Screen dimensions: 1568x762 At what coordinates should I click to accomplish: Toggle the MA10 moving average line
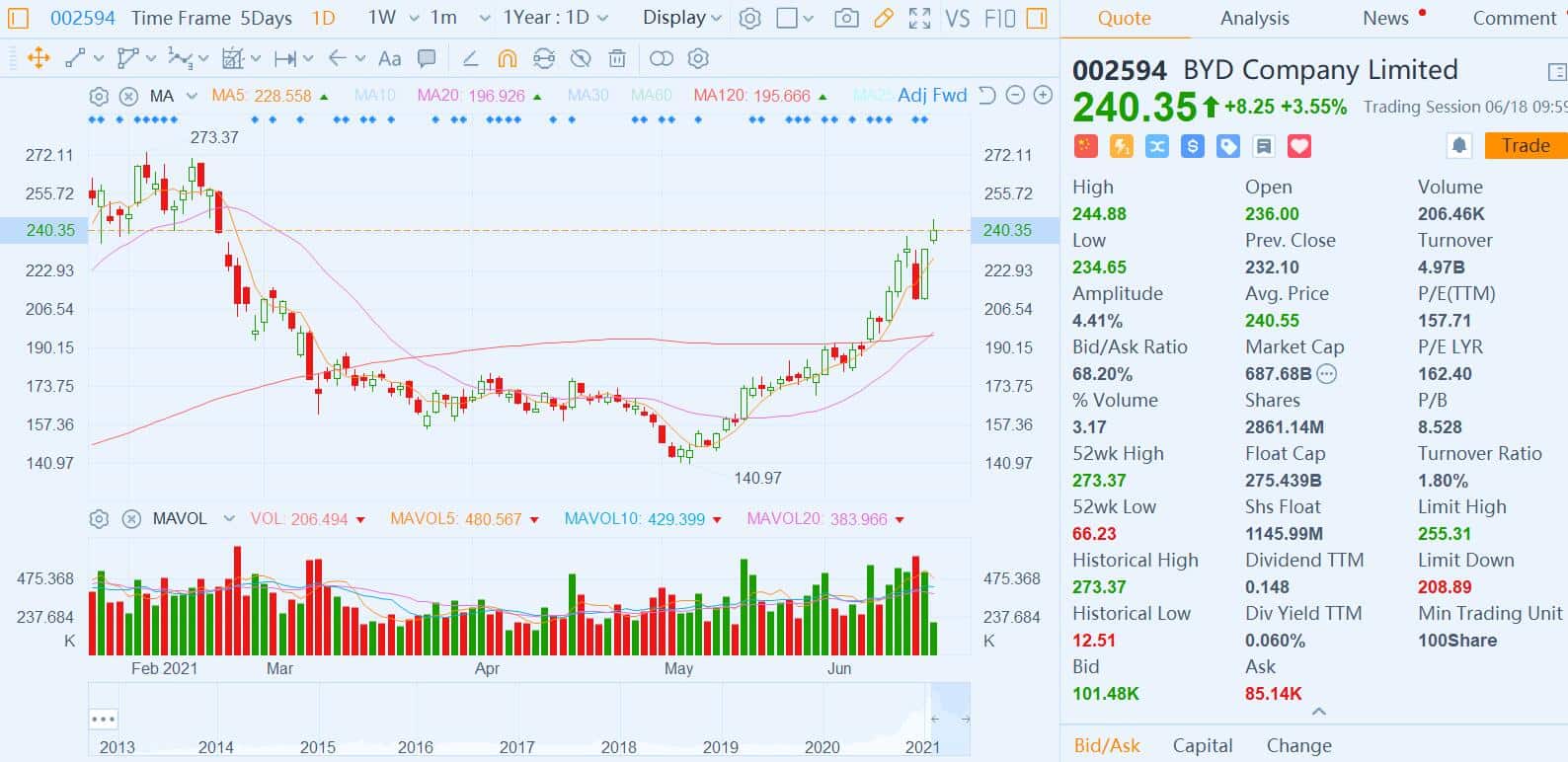coord(374,96)
